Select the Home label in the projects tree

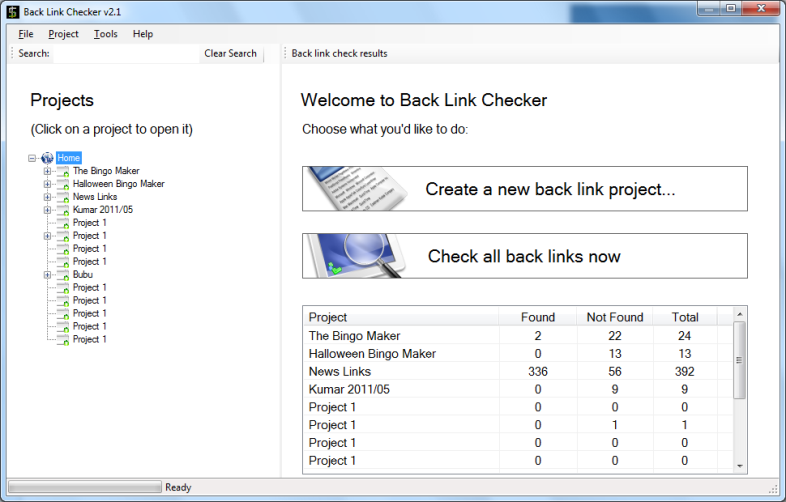point(69,158)
